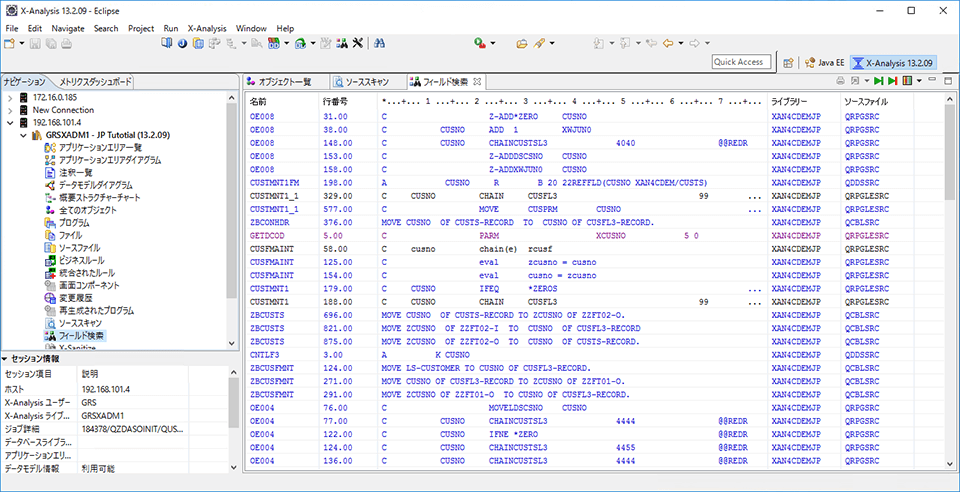Click the yellow back arrow navigation icon
The image size is (960, 492).
coord(668,43)
